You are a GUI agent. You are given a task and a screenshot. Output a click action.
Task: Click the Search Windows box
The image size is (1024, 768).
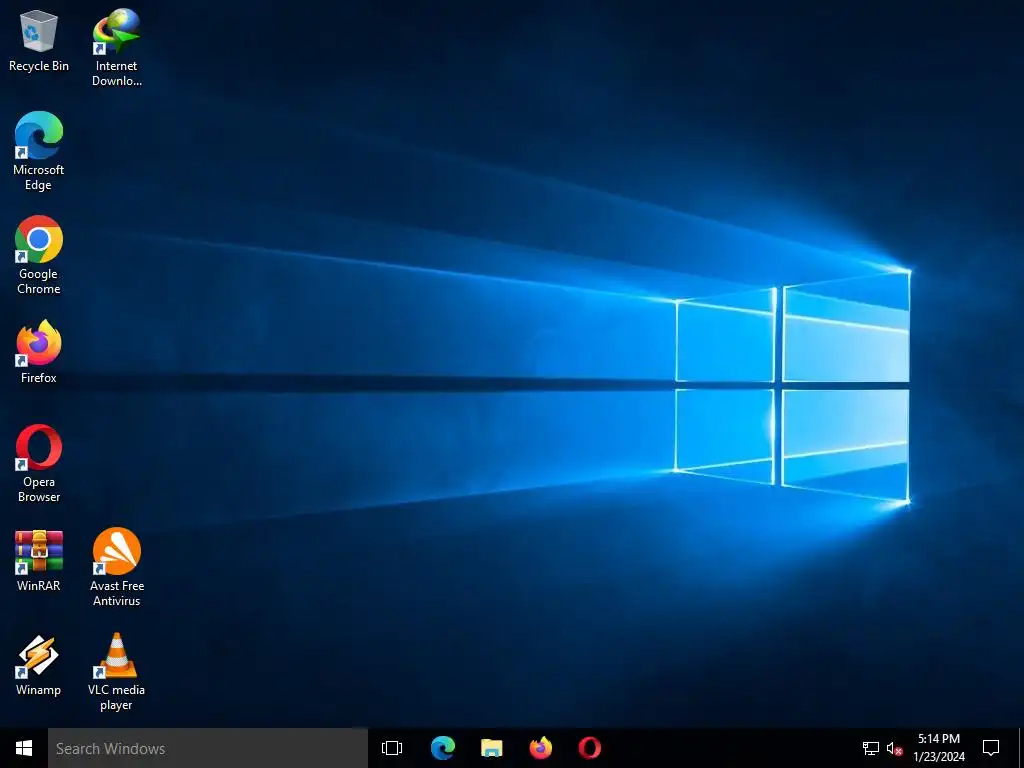click(x=208, y=748)
